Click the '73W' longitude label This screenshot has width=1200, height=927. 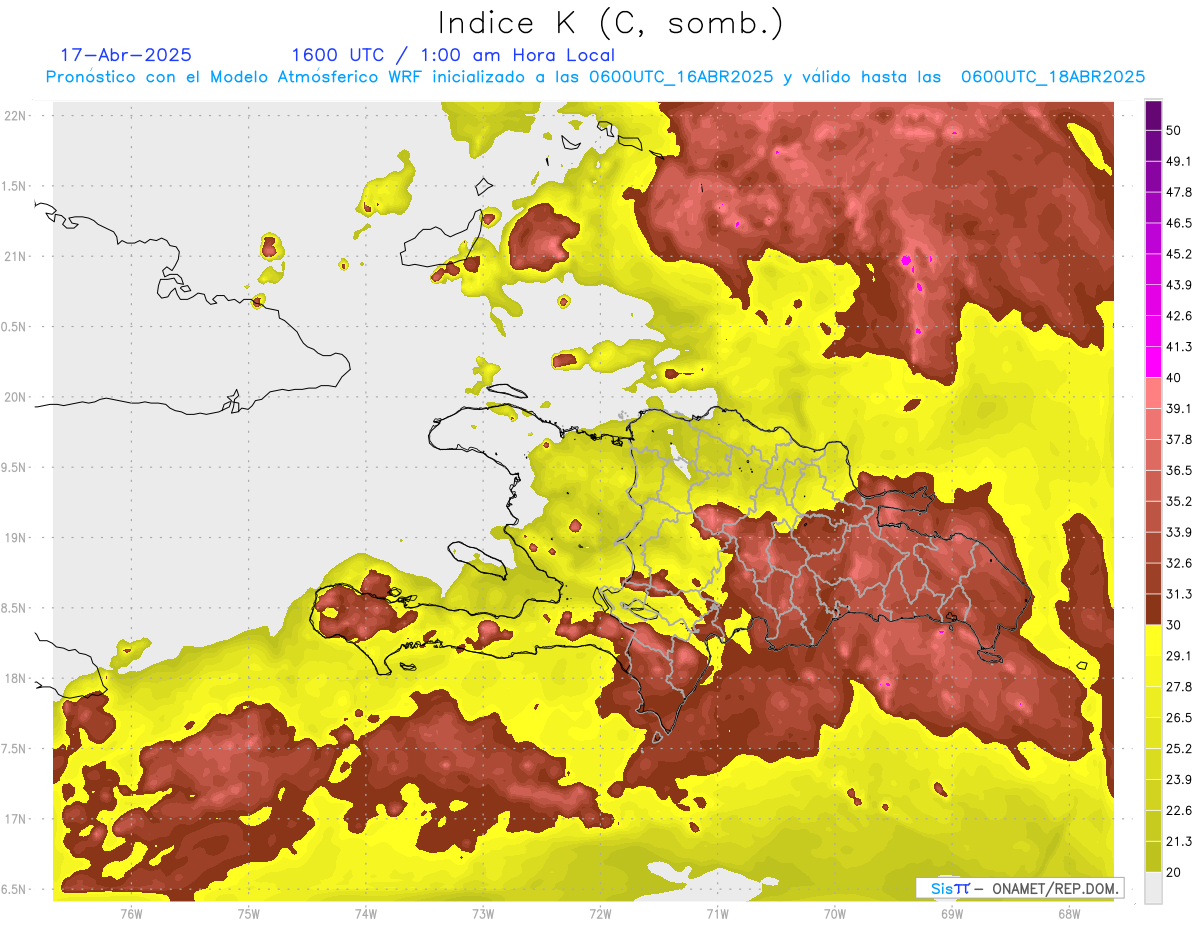(483, 913)
